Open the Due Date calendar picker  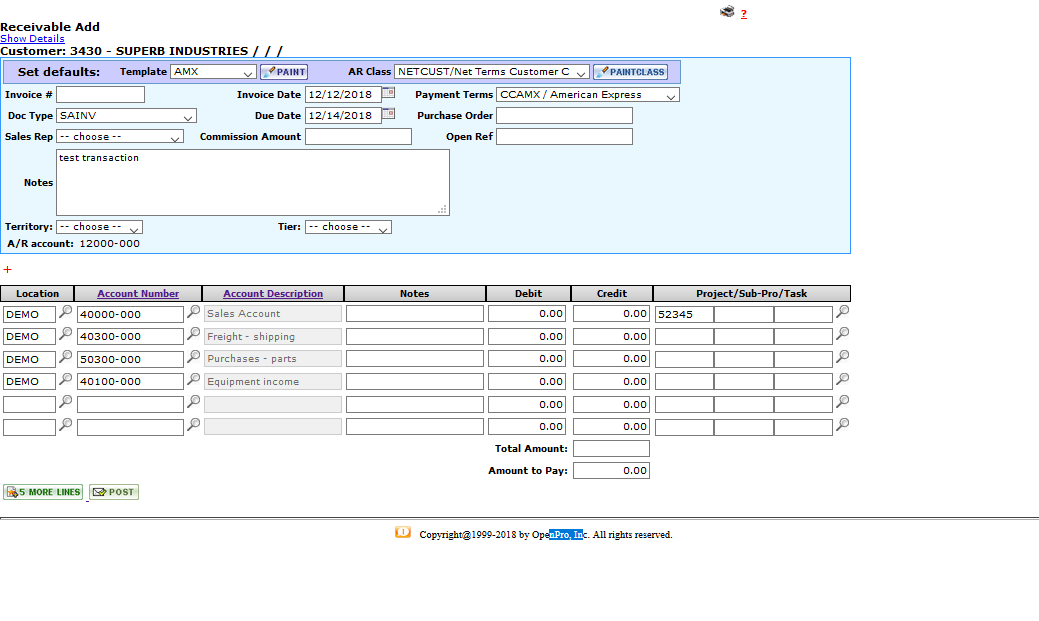point(389,114)
